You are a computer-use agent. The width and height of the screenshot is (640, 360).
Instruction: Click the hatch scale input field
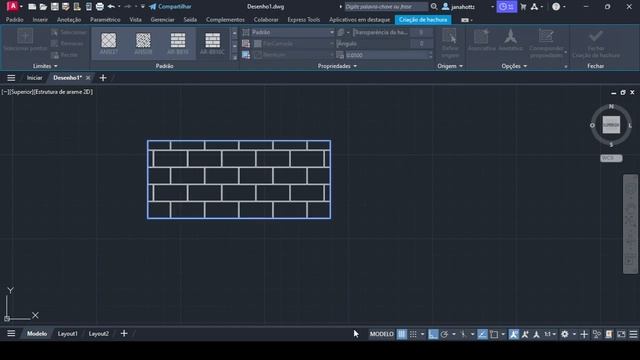(386, 55)
